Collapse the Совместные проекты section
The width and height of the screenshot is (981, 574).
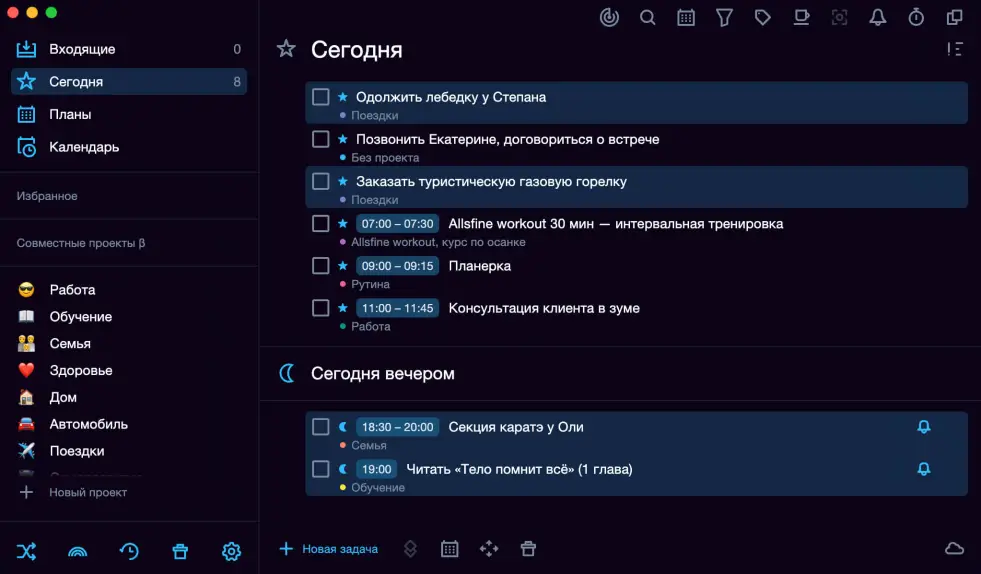pos(80,243)
